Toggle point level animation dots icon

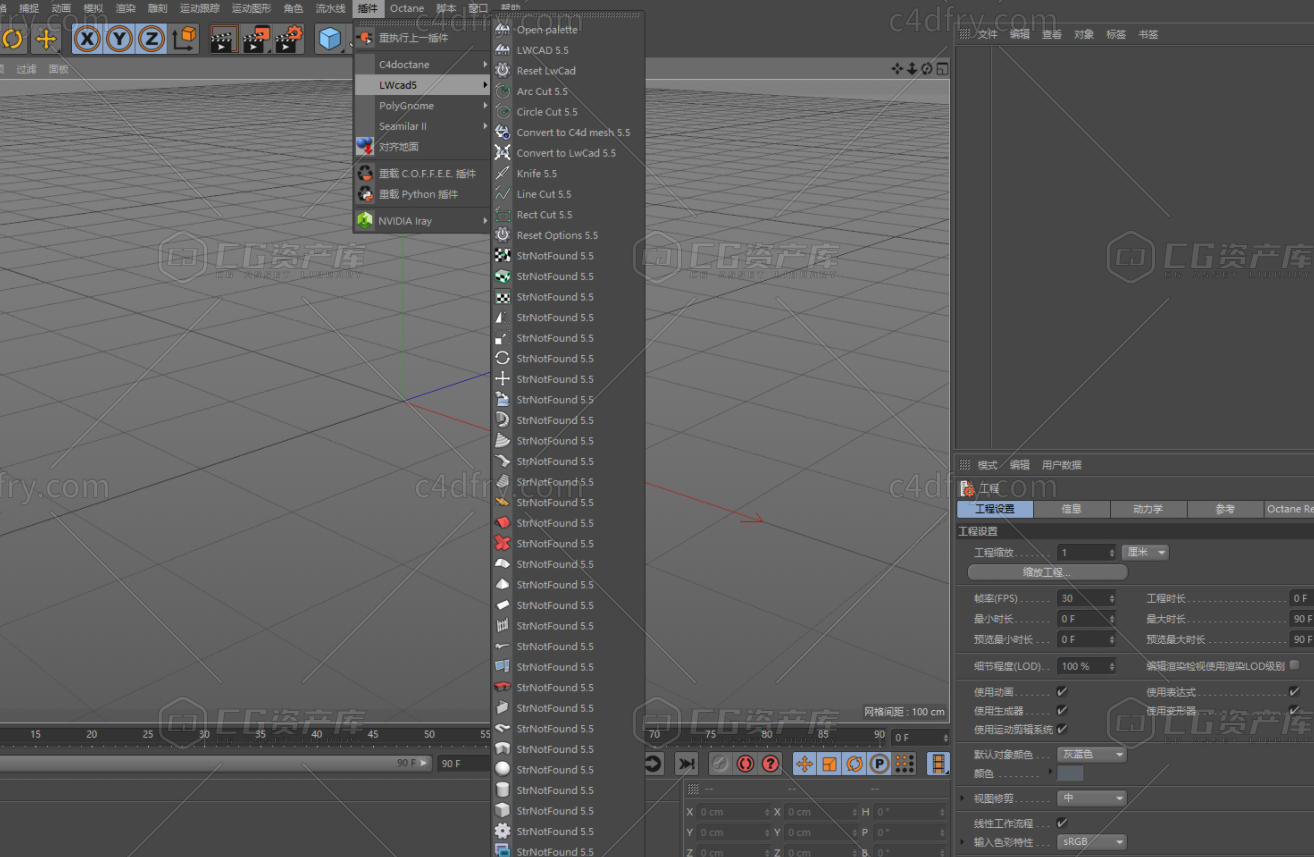point(904,764)
